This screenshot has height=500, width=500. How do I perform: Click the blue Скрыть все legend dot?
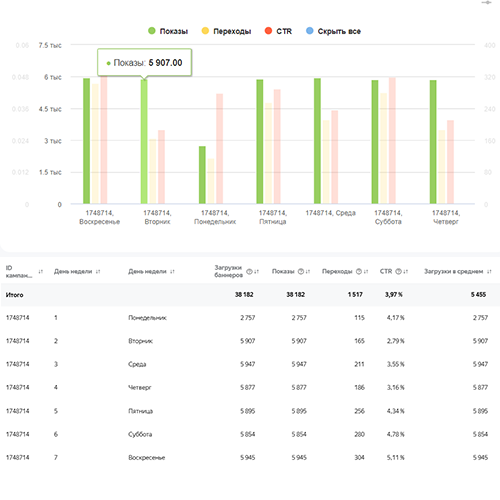[310, 31]
